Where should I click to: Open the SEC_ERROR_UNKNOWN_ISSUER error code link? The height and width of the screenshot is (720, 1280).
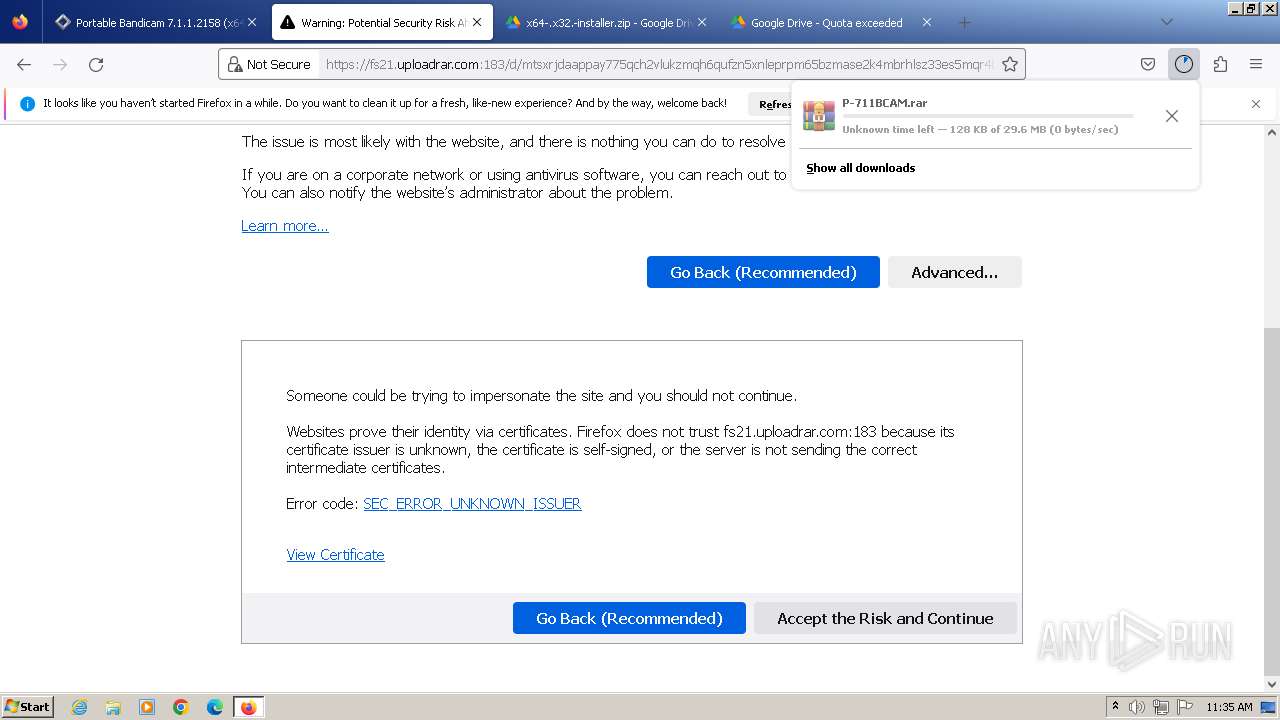(472, 504)
